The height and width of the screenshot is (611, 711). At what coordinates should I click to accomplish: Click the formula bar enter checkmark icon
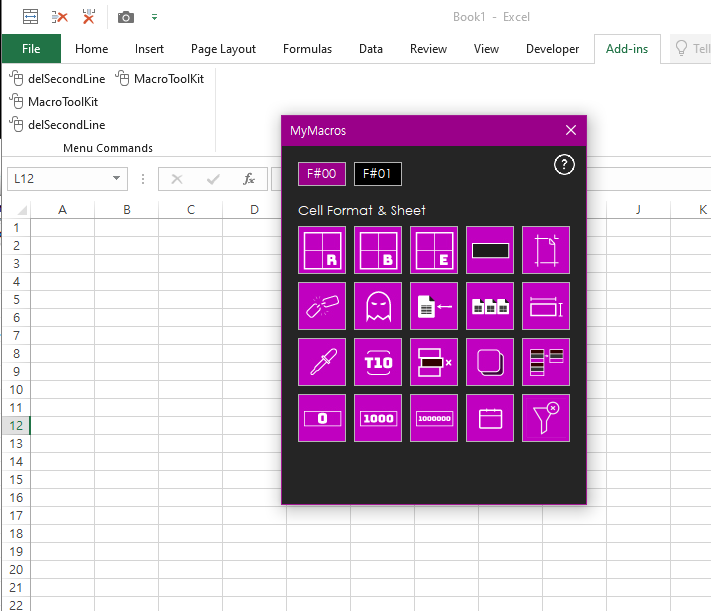click(213, 179)
